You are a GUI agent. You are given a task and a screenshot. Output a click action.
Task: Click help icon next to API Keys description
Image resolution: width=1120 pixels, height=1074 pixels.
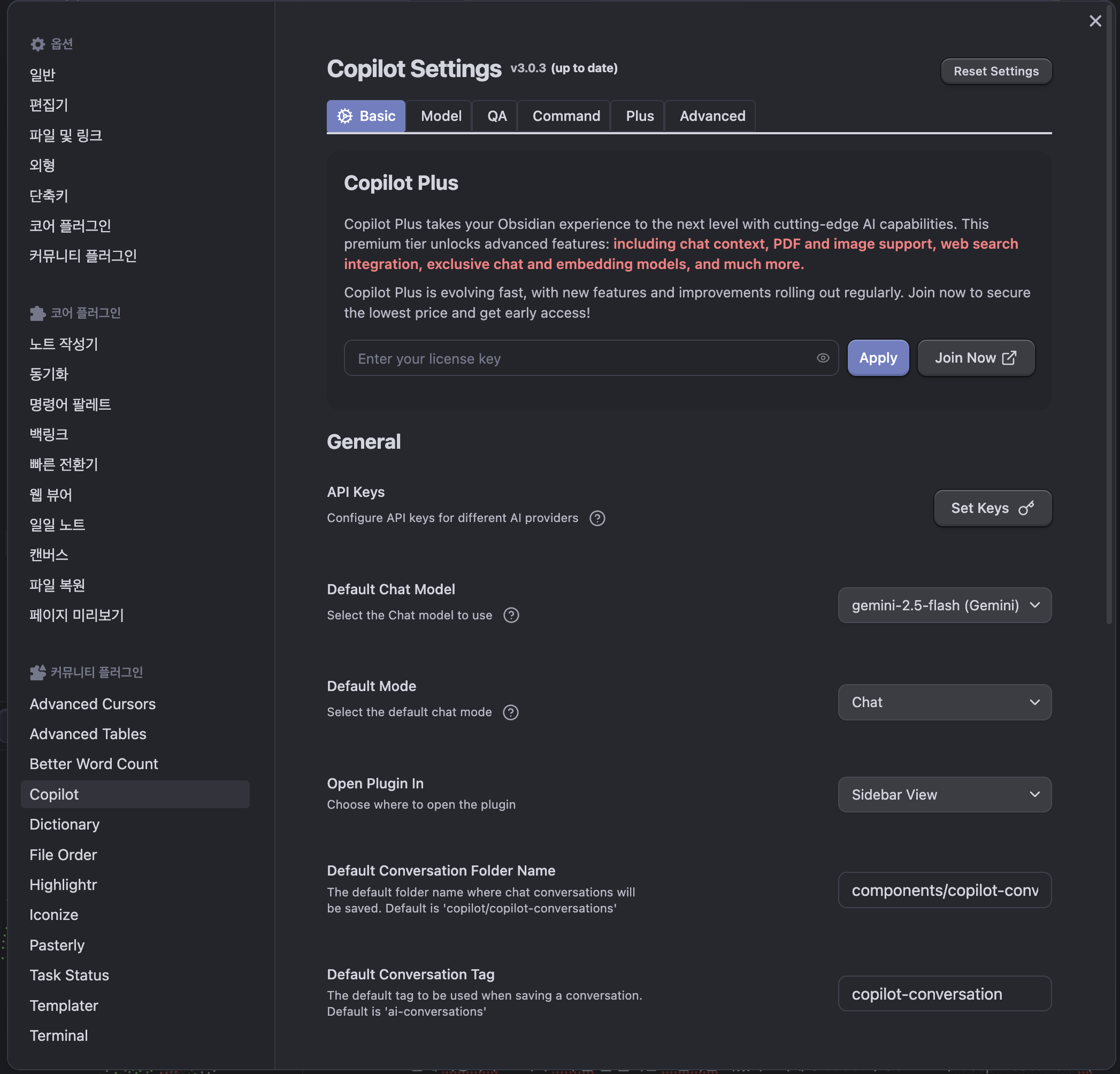(x=597, y=518)
